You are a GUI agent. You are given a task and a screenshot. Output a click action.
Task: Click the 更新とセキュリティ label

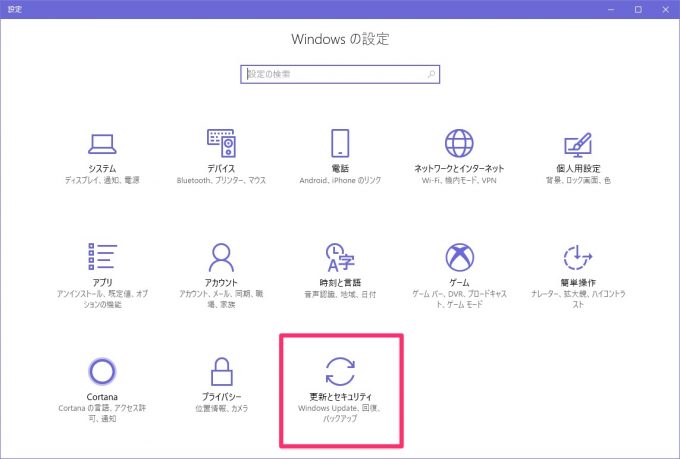click(340, 397)
